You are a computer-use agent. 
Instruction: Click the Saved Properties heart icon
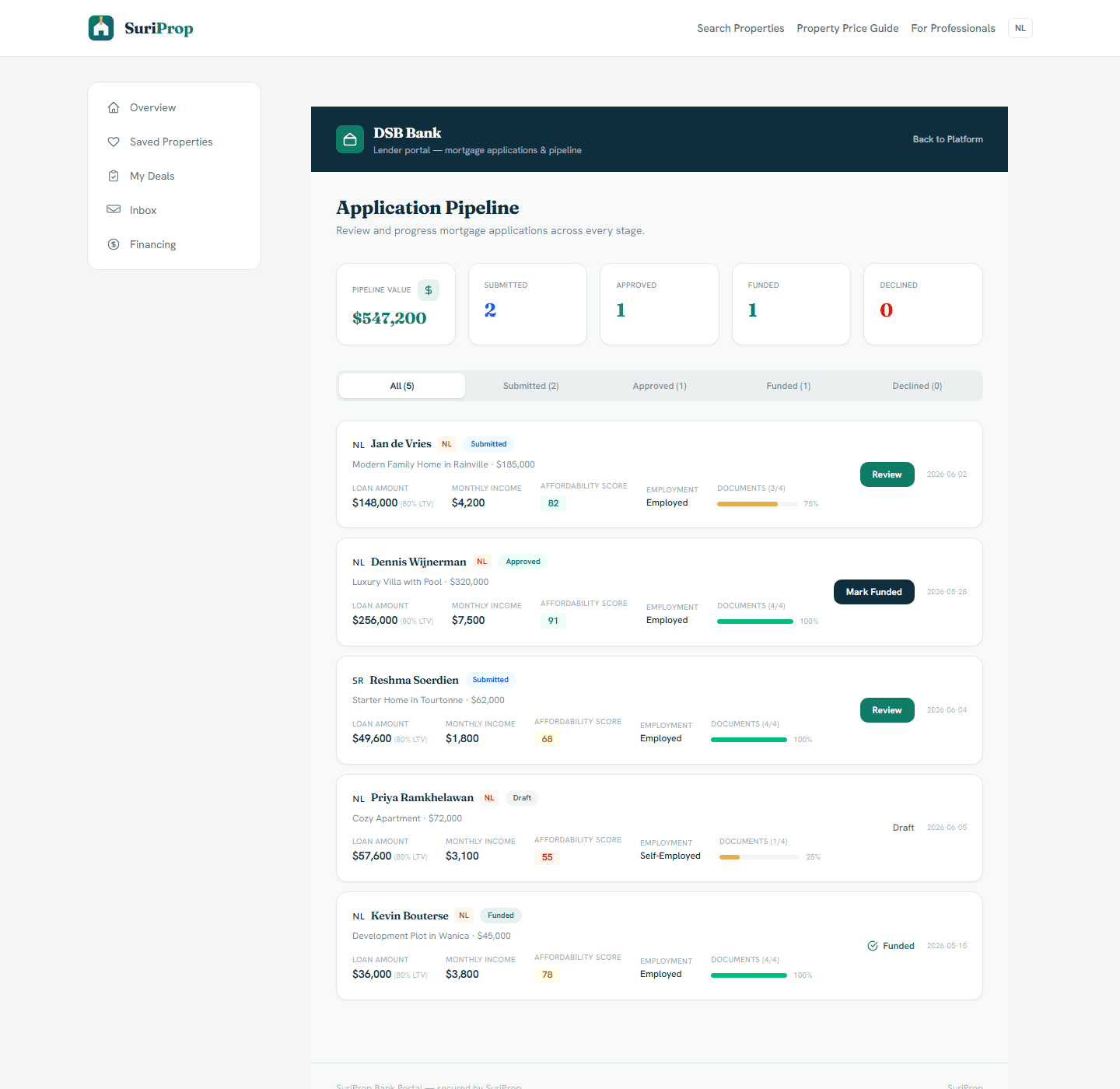tap(114, 142)
